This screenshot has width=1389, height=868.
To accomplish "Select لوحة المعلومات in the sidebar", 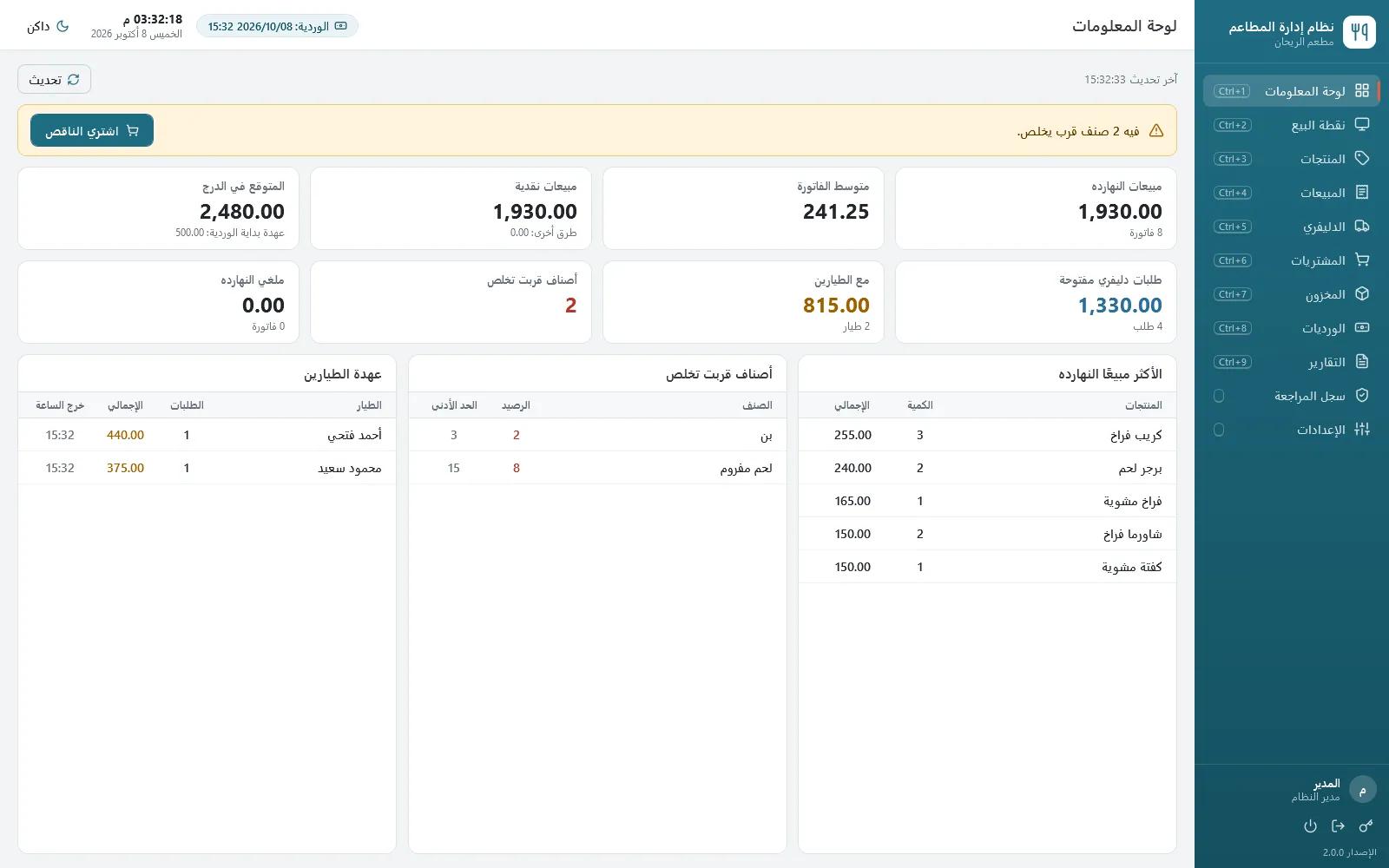I will pyautogui.click(x=1291, y=91).
